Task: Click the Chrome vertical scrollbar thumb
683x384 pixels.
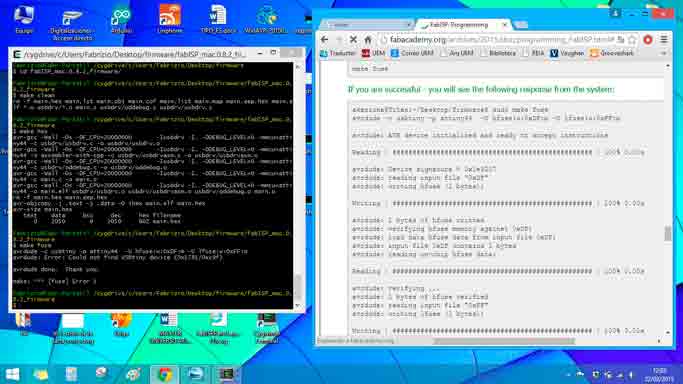Action: pos(667,233)
